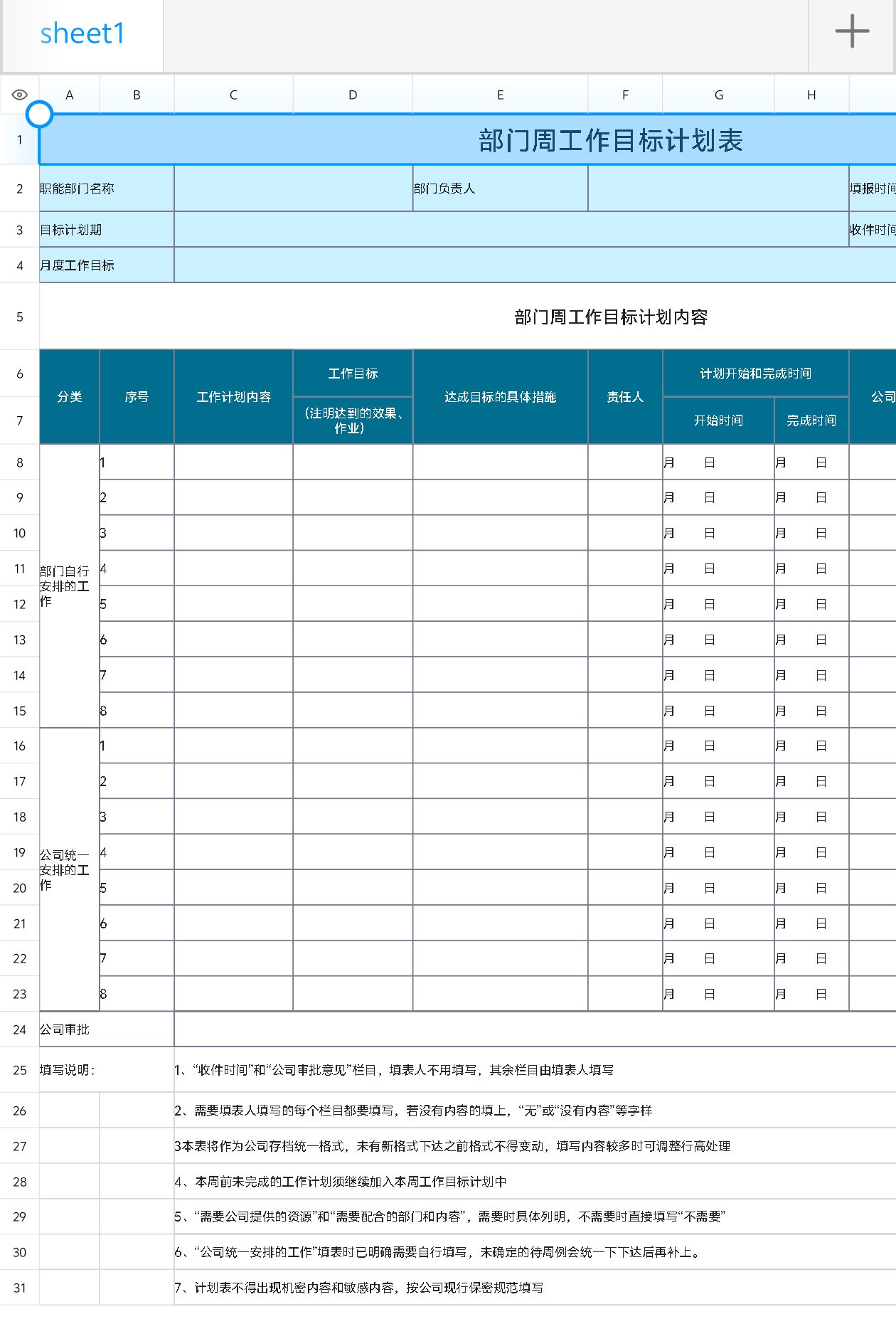Click the 填写说明 cell

107,1070
